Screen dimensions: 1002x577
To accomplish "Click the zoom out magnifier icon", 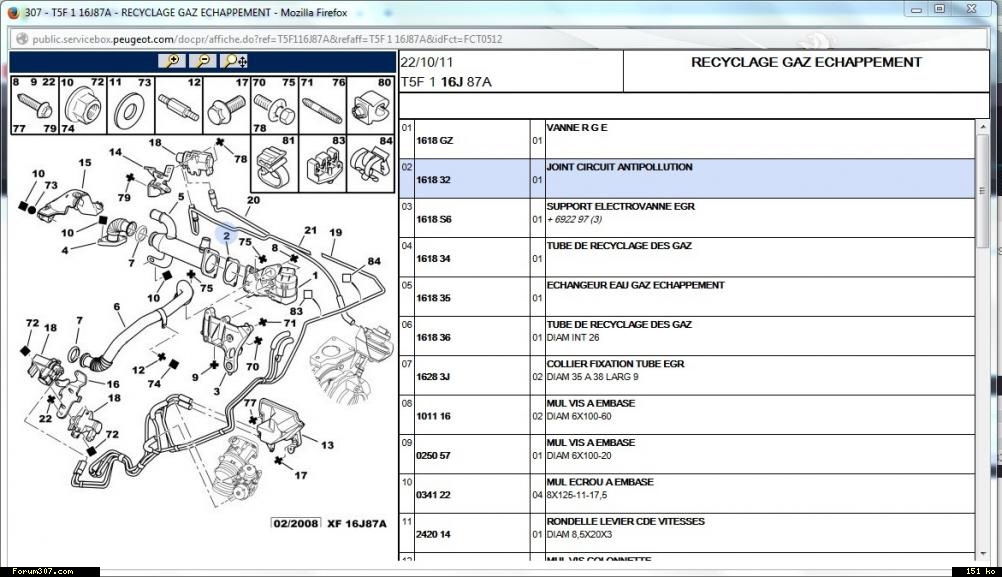I will click(203, 61).
